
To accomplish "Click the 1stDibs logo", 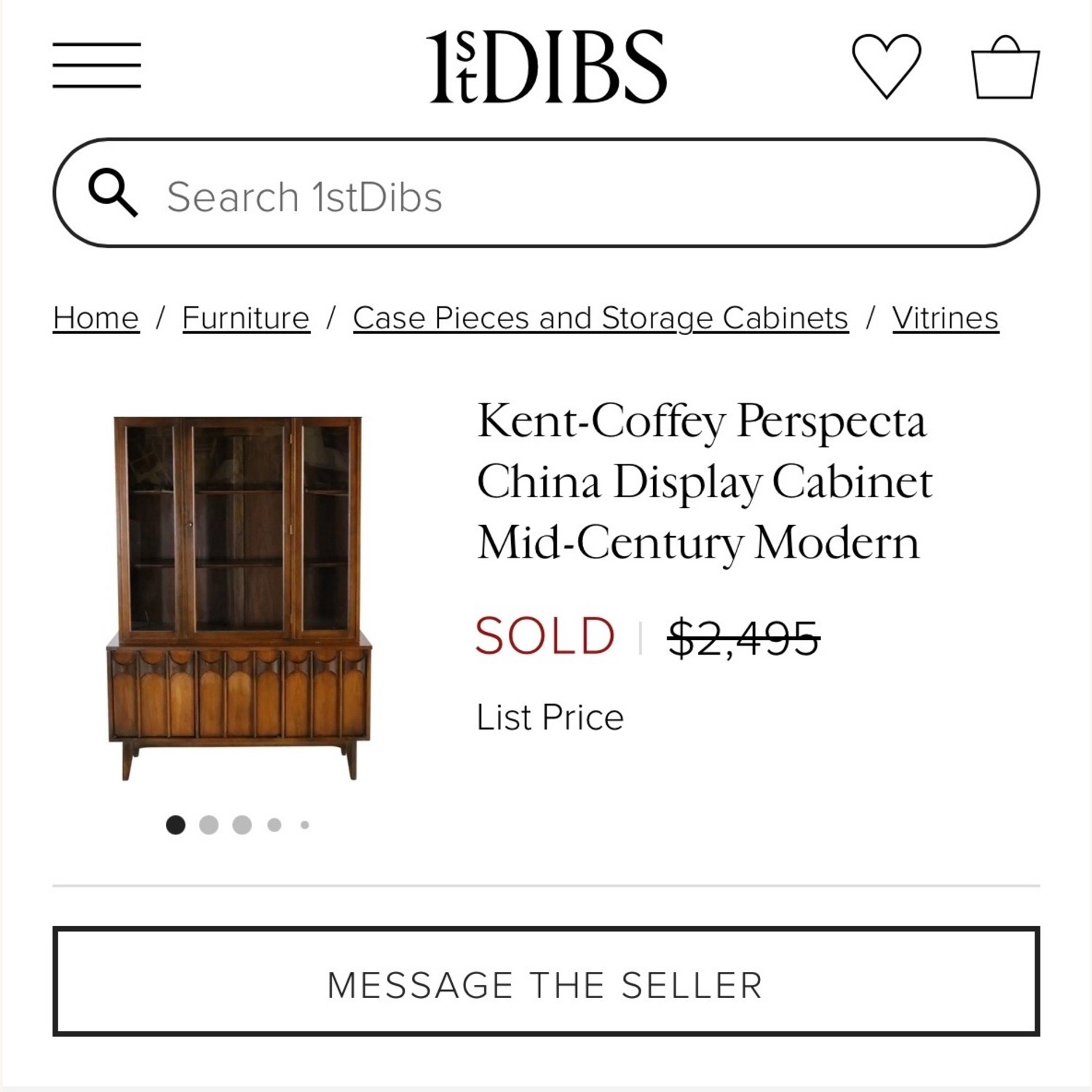I will click(546, 66).
